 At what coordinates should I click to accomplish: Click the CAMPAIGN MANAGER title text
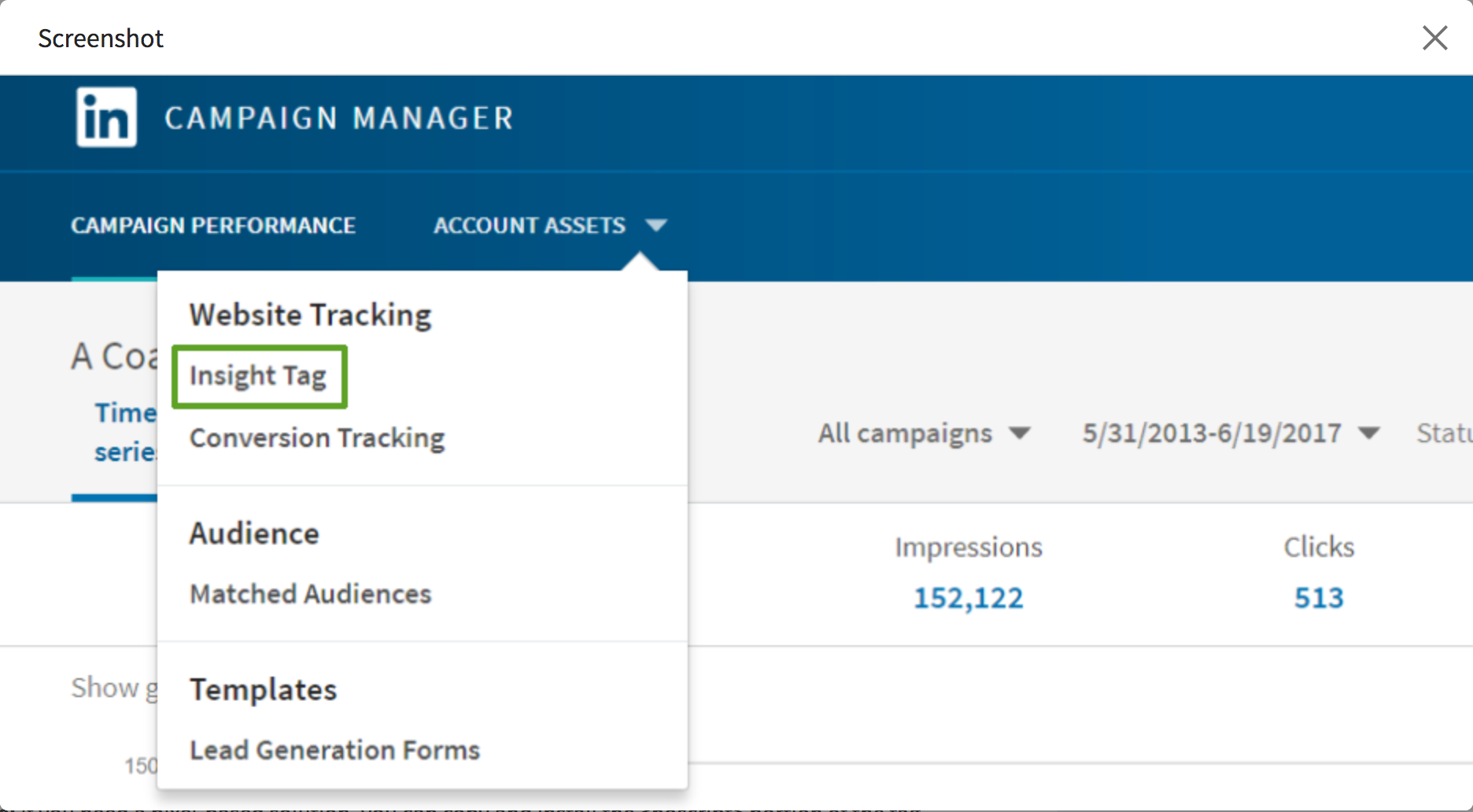(339, 118)
